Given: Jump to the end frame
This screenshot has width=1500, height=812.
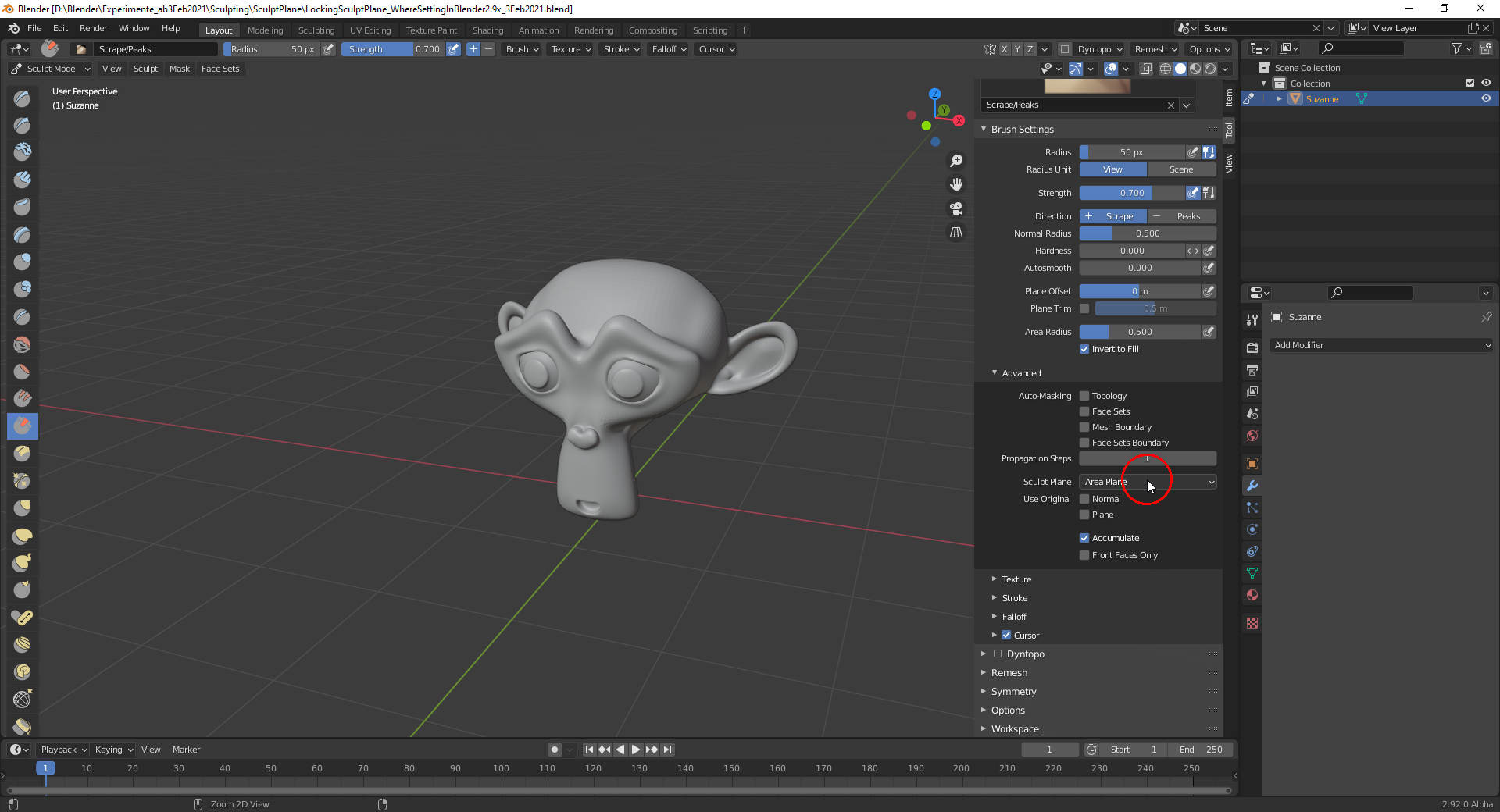Looking at the screenshot, I should pos(667,750).
